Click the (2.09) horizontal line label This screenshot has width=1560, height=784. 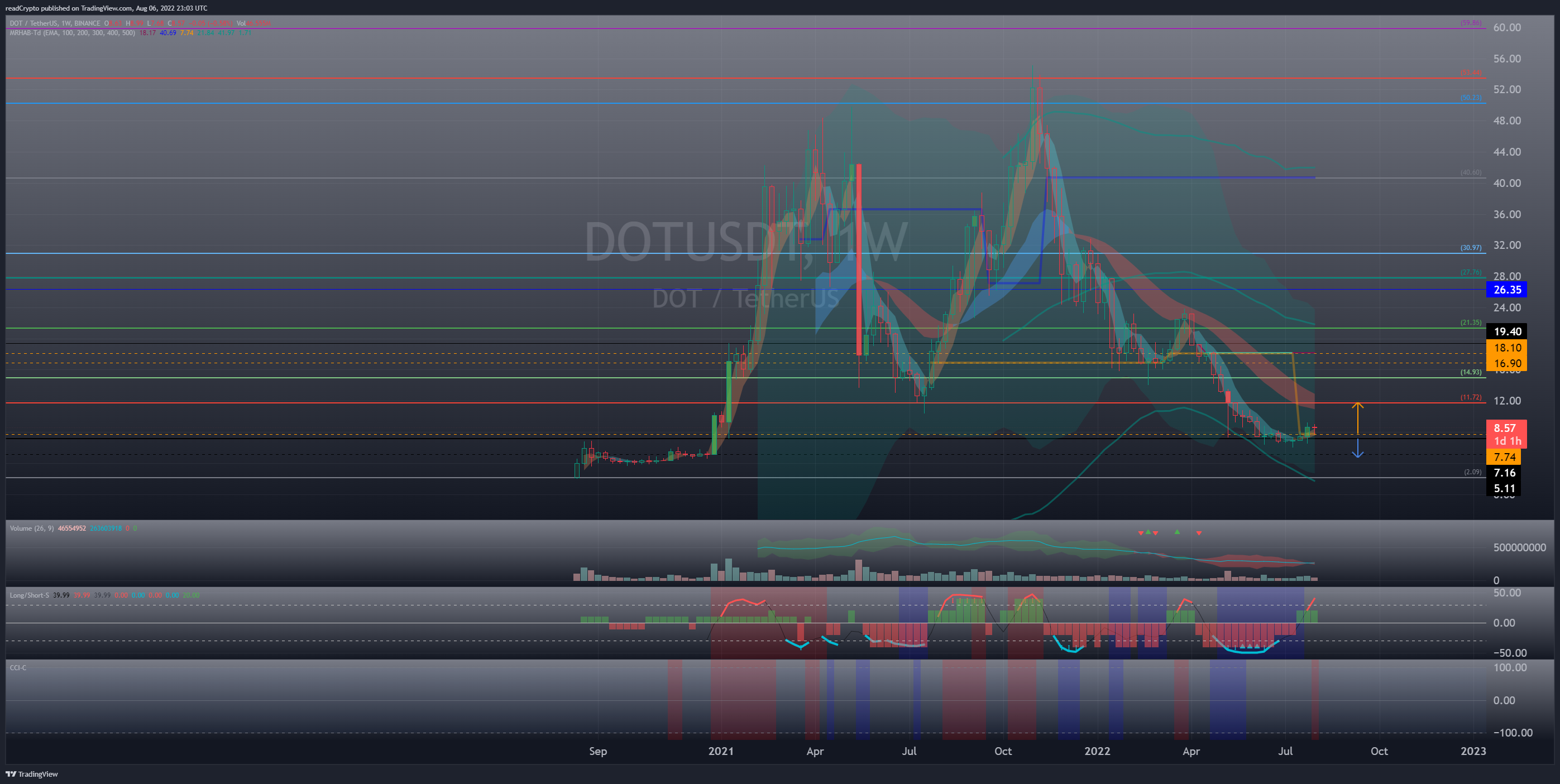tap(1472, 472)
